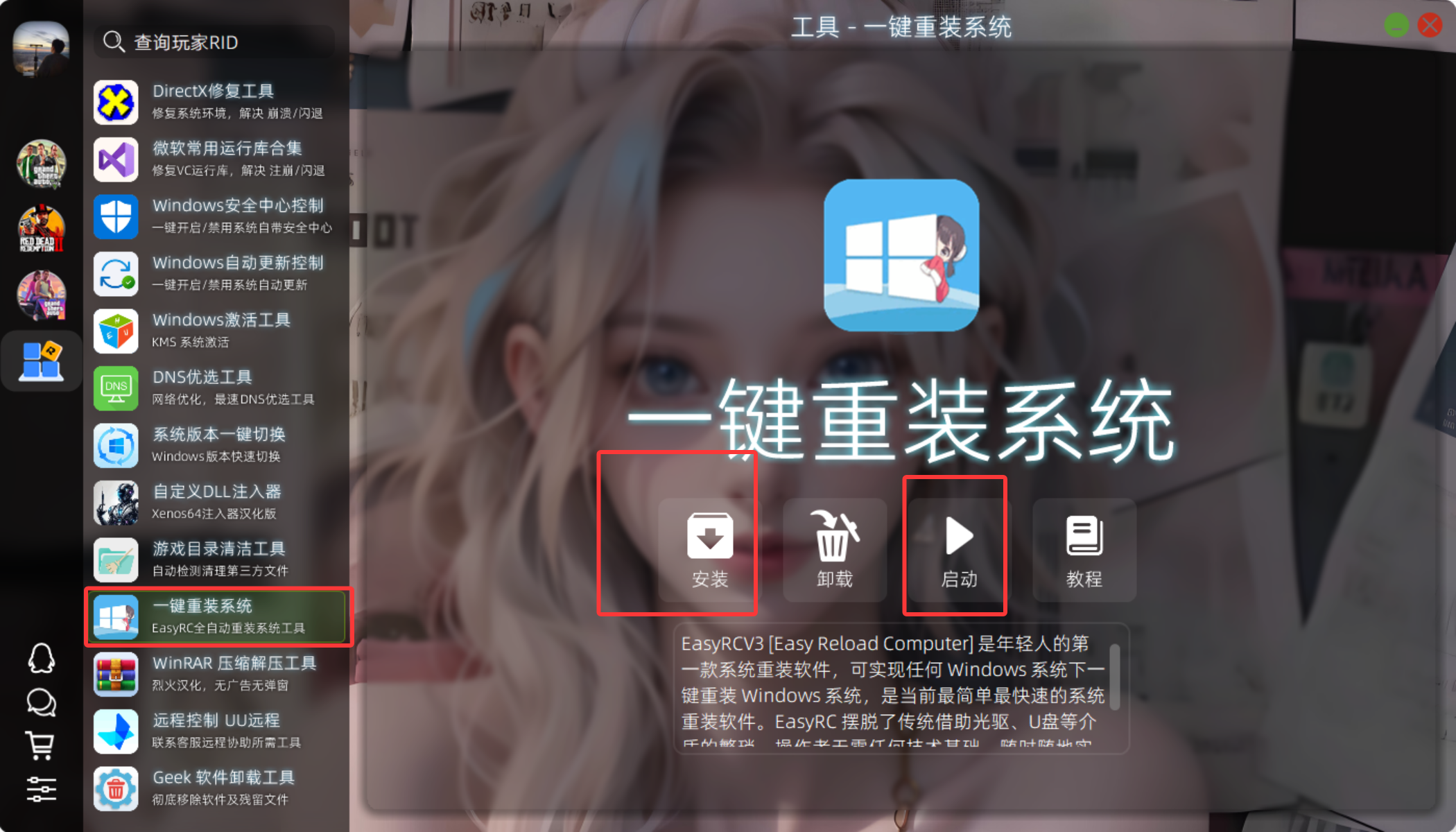Viewport: 1456px width, 832px height.
Task: Select Windows自动更新控制 tool
Action: (216, 273)
